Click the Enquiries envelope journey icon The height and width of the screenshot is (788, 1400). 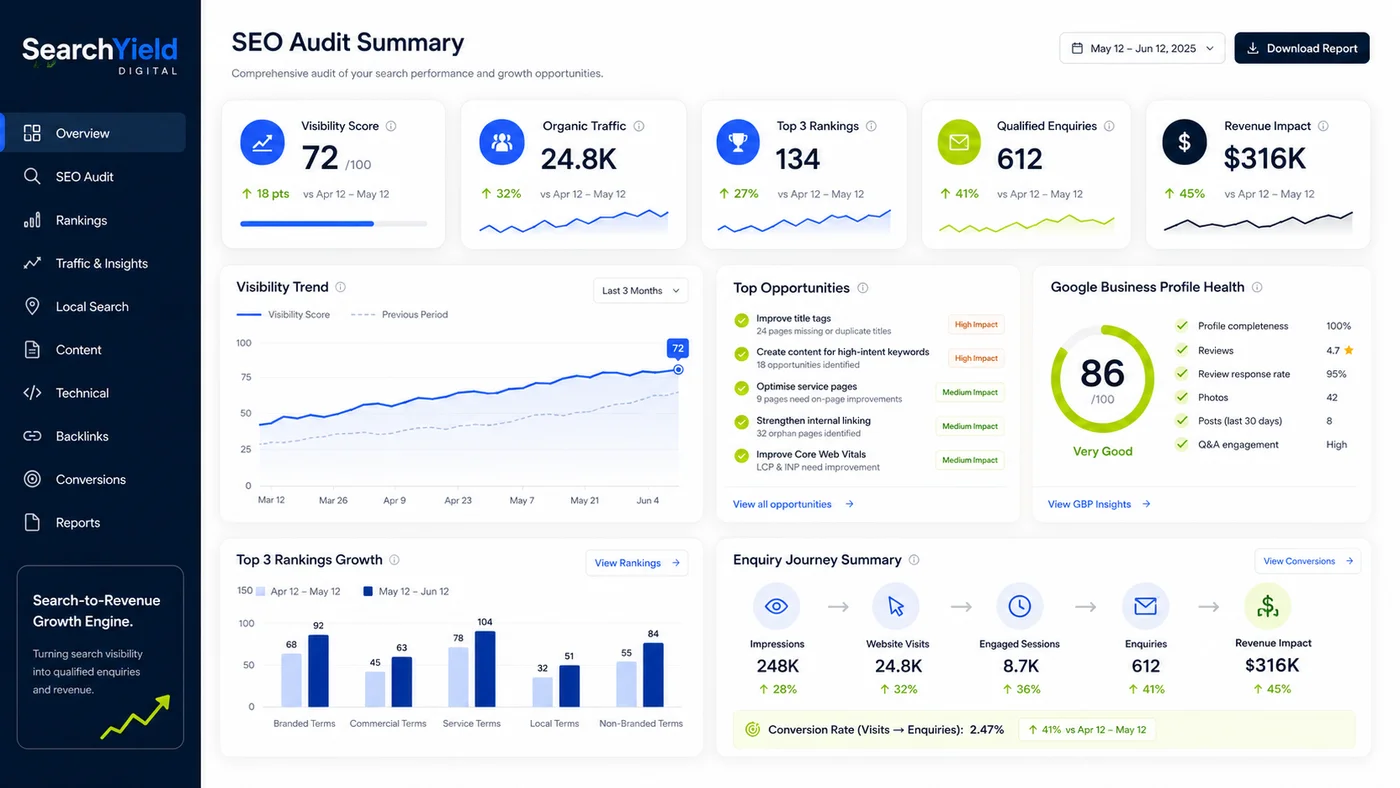tap(1146, 606)
